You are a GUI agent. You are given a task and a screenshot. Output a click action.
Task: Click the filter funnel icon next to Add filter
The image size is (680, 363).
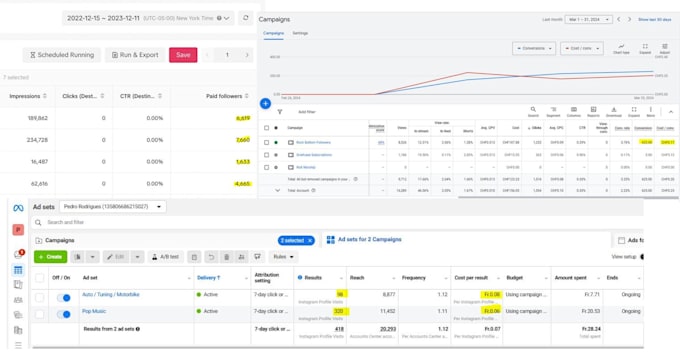[280, 112]
